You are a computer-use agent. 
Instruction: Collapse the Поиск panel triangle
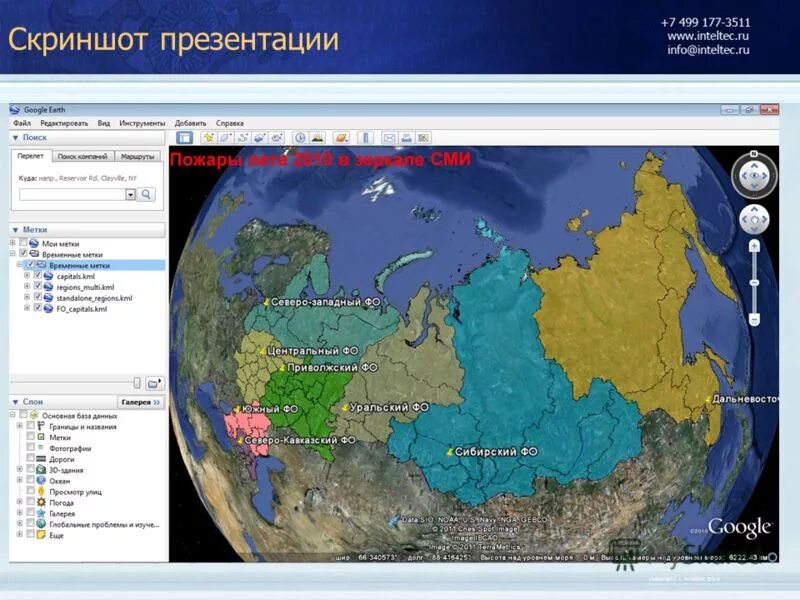(15, 138)
